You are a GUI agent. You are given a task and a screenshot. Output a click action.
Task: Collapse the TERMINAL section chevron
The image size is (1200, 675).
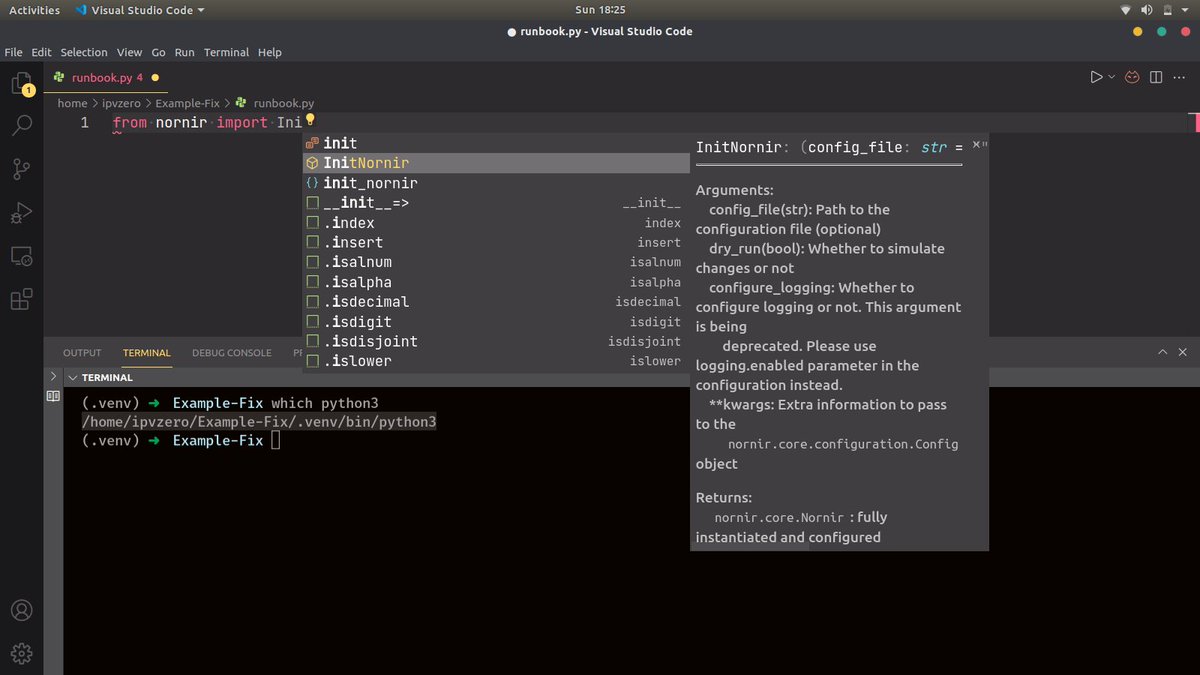pos(72,378)
